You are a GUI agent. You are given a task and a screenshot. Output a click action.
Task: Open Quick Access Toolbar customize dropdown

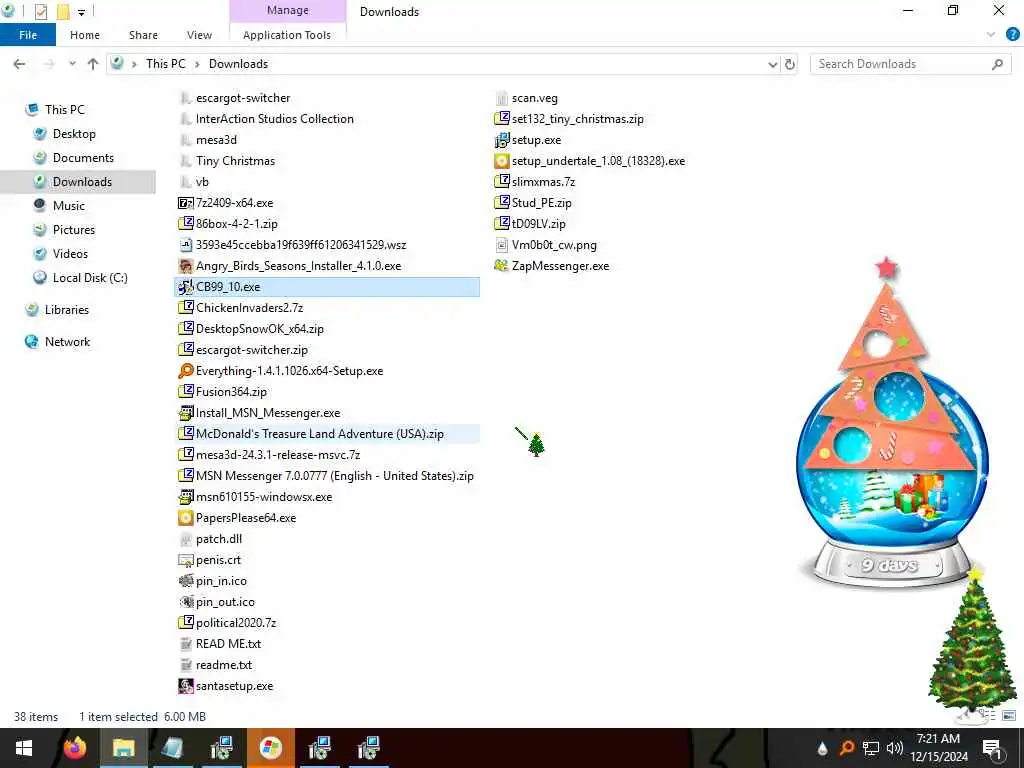(x=81, y=12)
